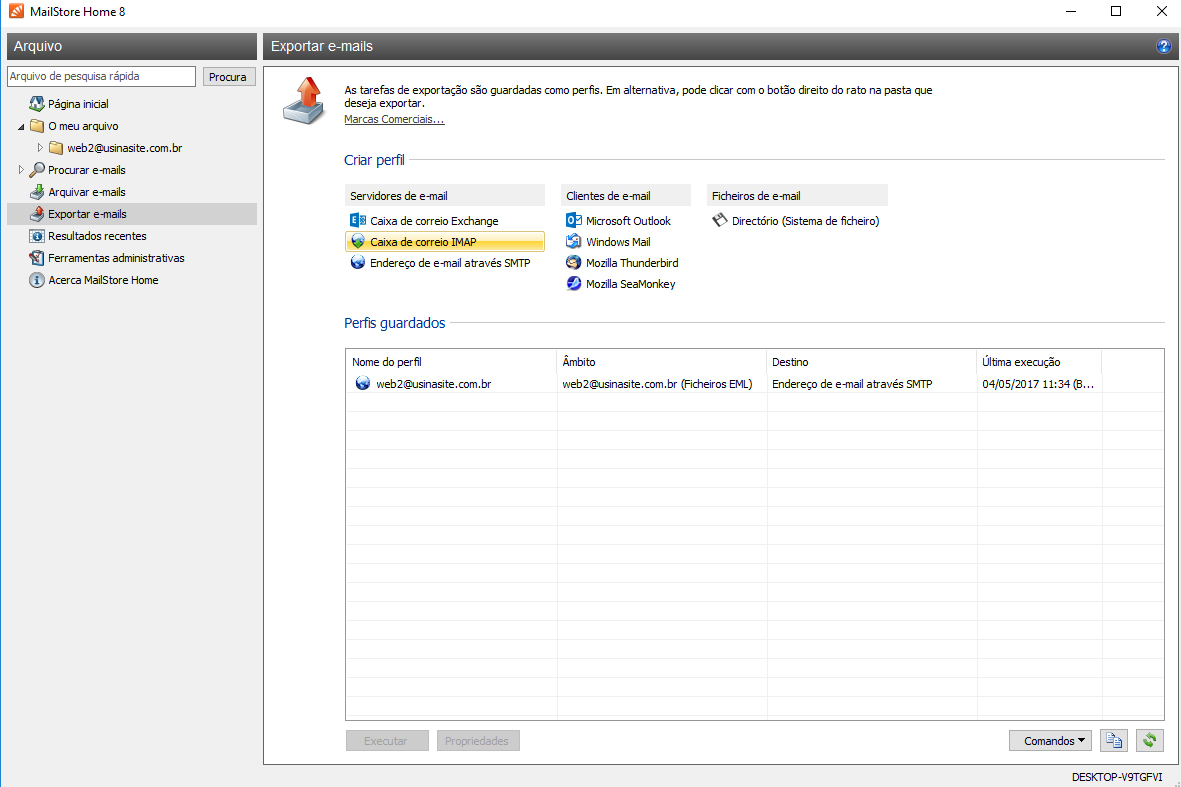Expand the Procurar e-mails tree node
Screen dimensions: 1181x787
[22, 170]
